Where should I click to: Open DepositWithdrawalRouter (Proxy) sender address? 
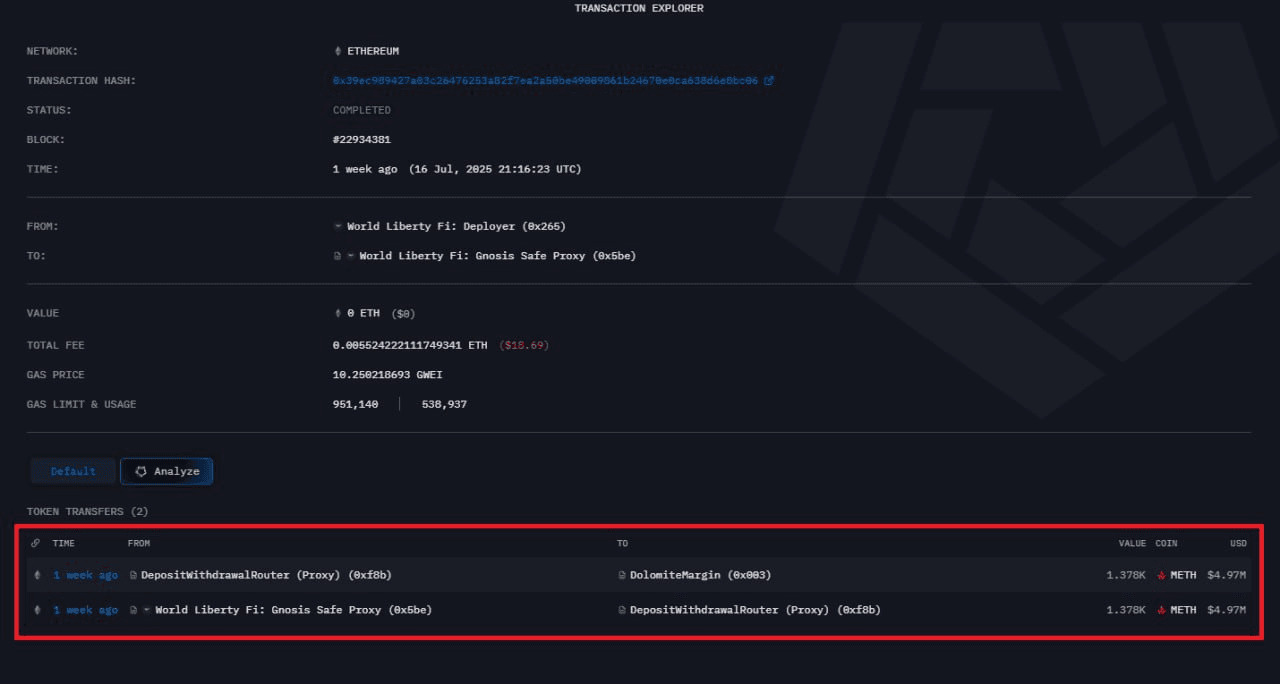pos(266,575)
